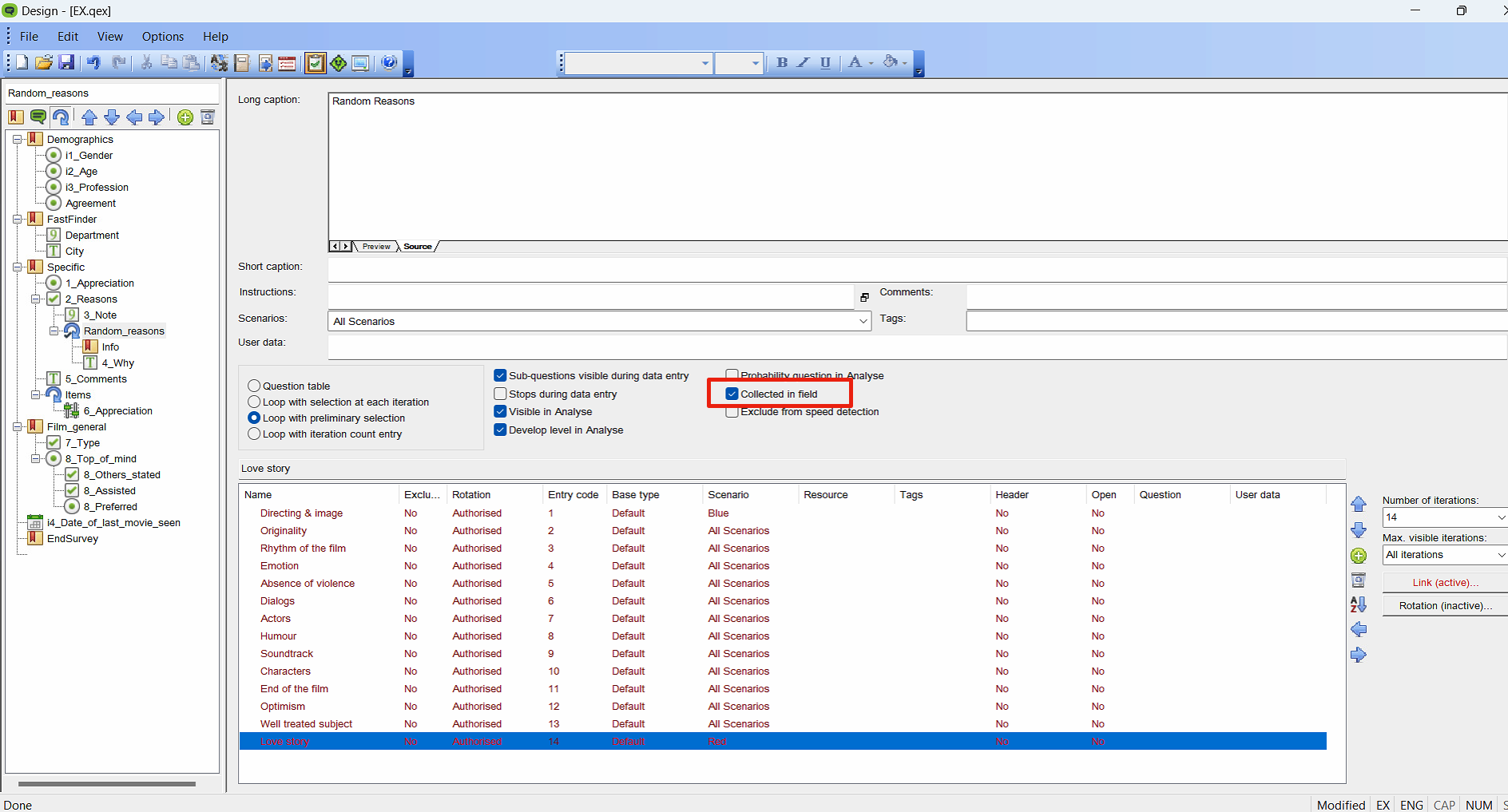
Task: Apply bold formatting
Action: click(782, 62)
